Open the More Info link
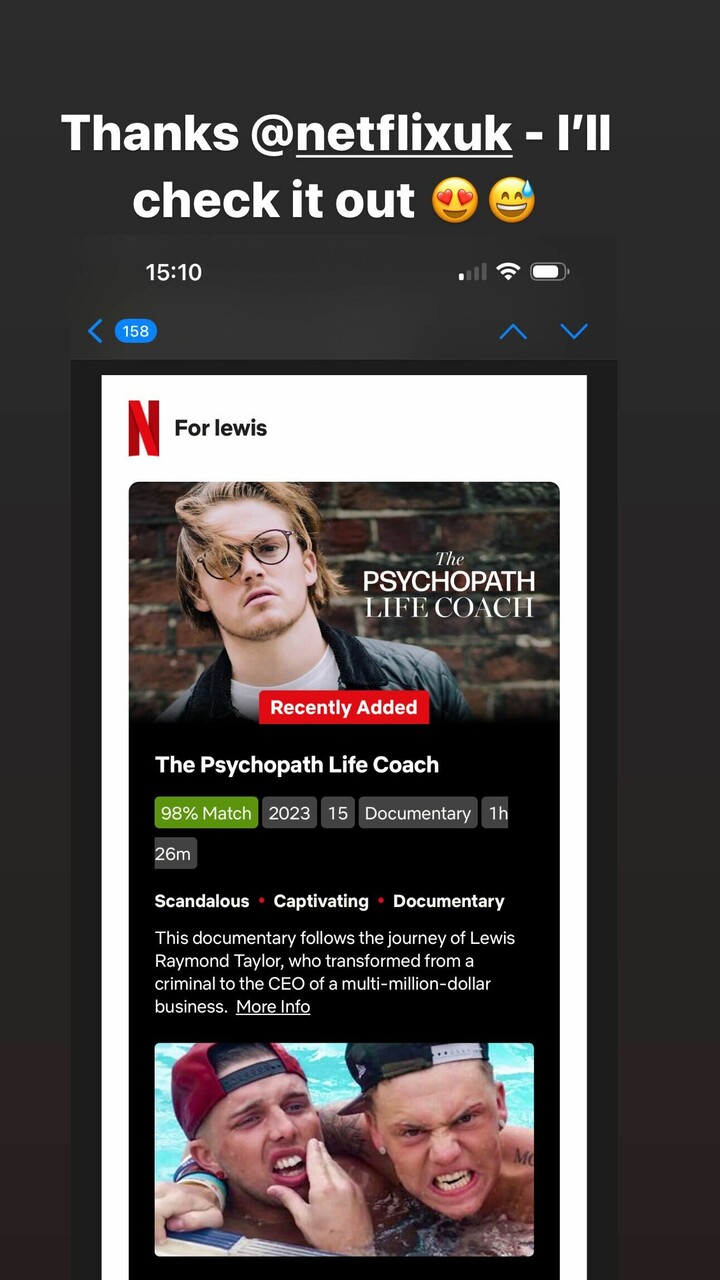The height and width of the screenshot is (1280, 720). [273, 1007]
